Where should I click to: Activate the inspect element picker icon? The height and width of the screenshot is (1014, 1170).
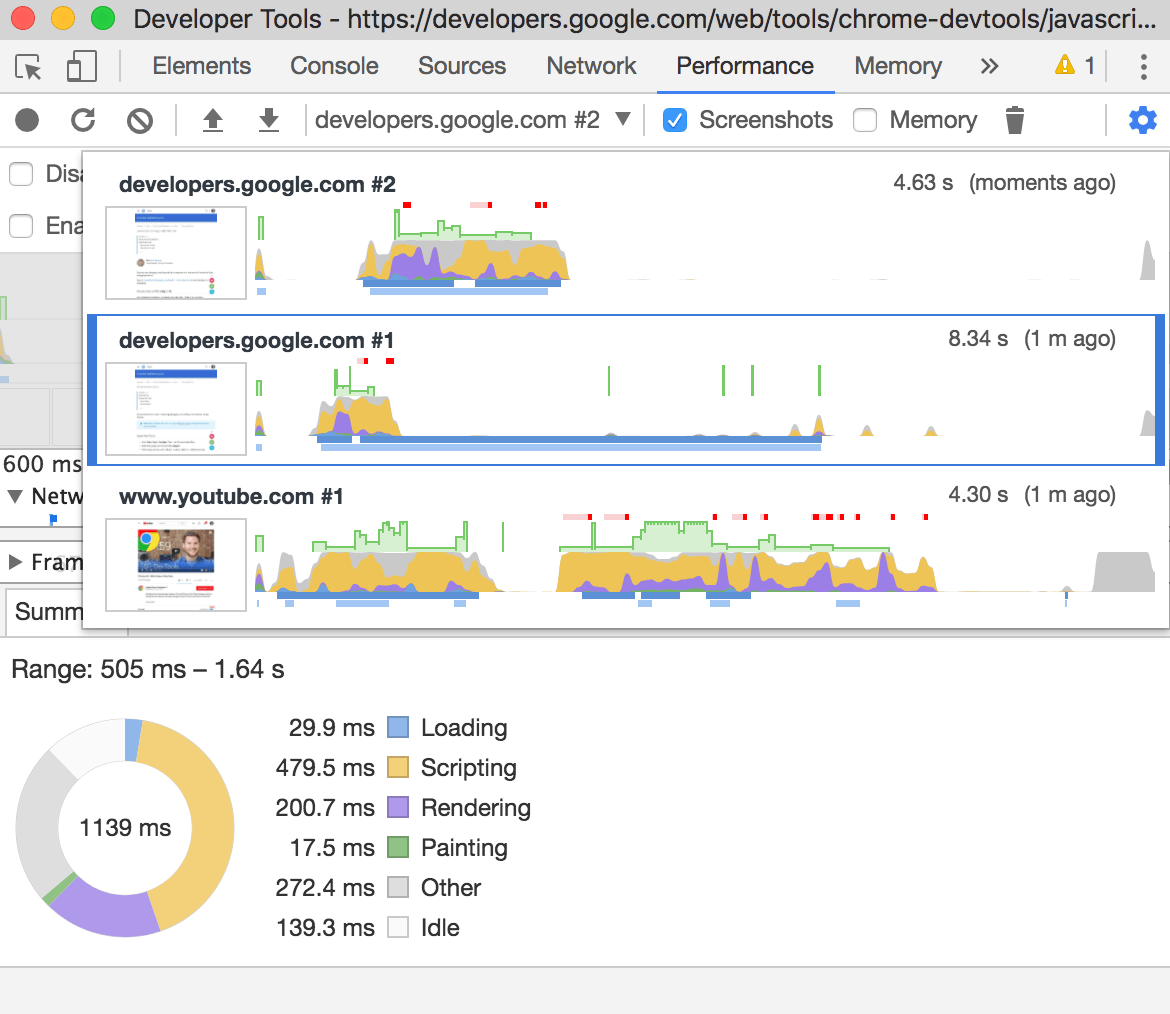click(28, 67)
